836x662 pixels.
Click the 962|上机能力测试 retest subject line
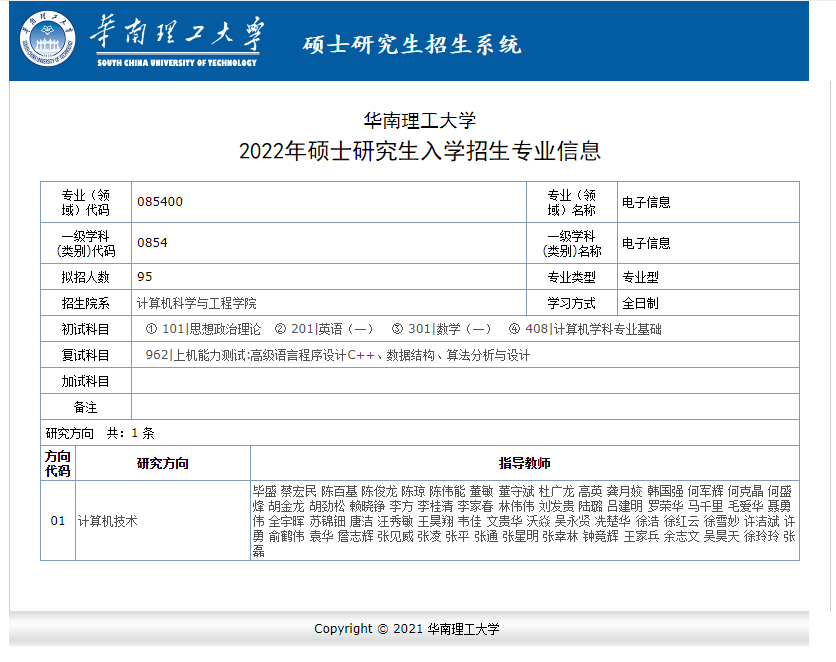(338, 355)
